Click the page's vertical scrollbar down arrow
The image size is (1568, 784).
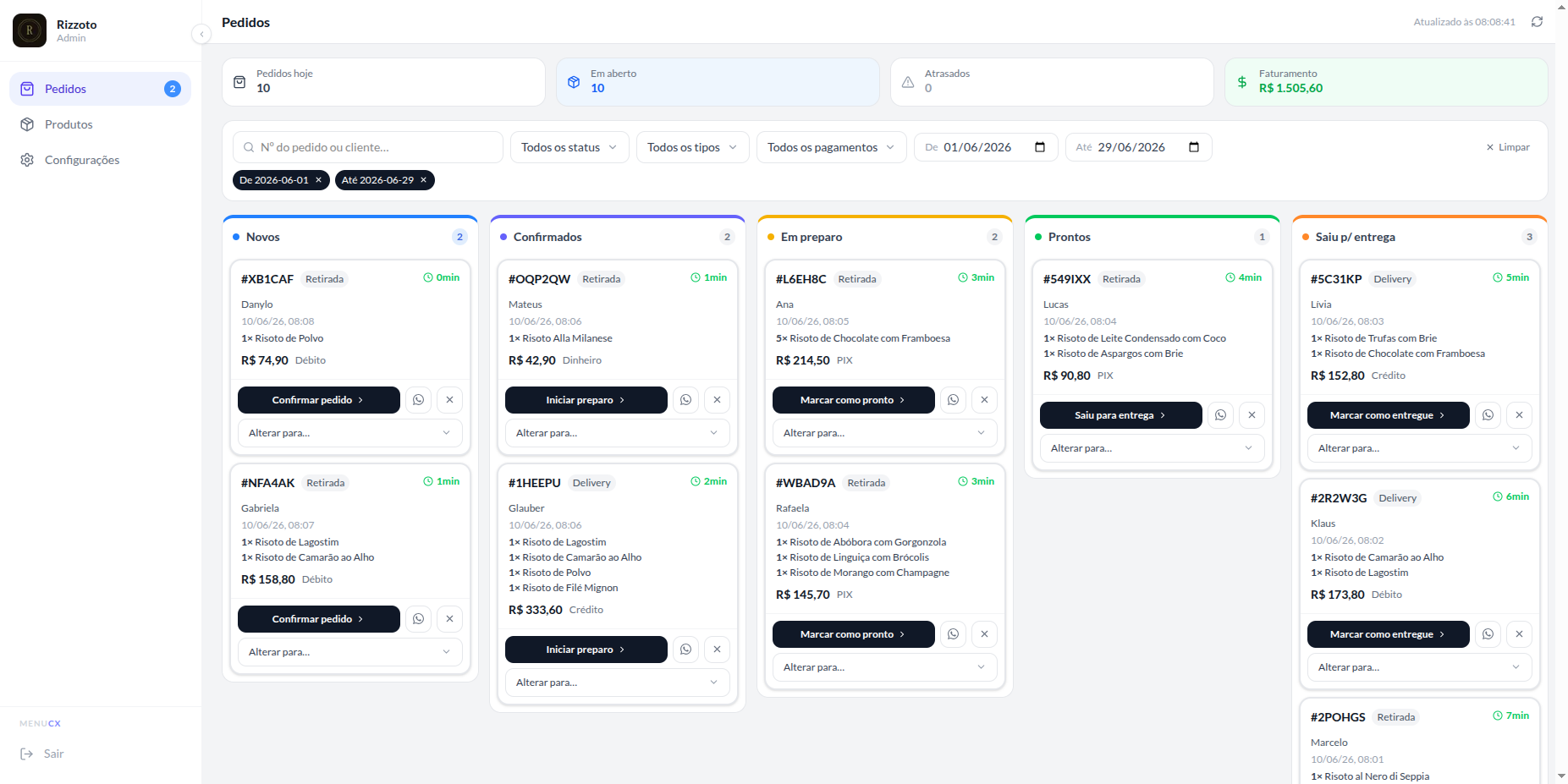(1561, 776)
